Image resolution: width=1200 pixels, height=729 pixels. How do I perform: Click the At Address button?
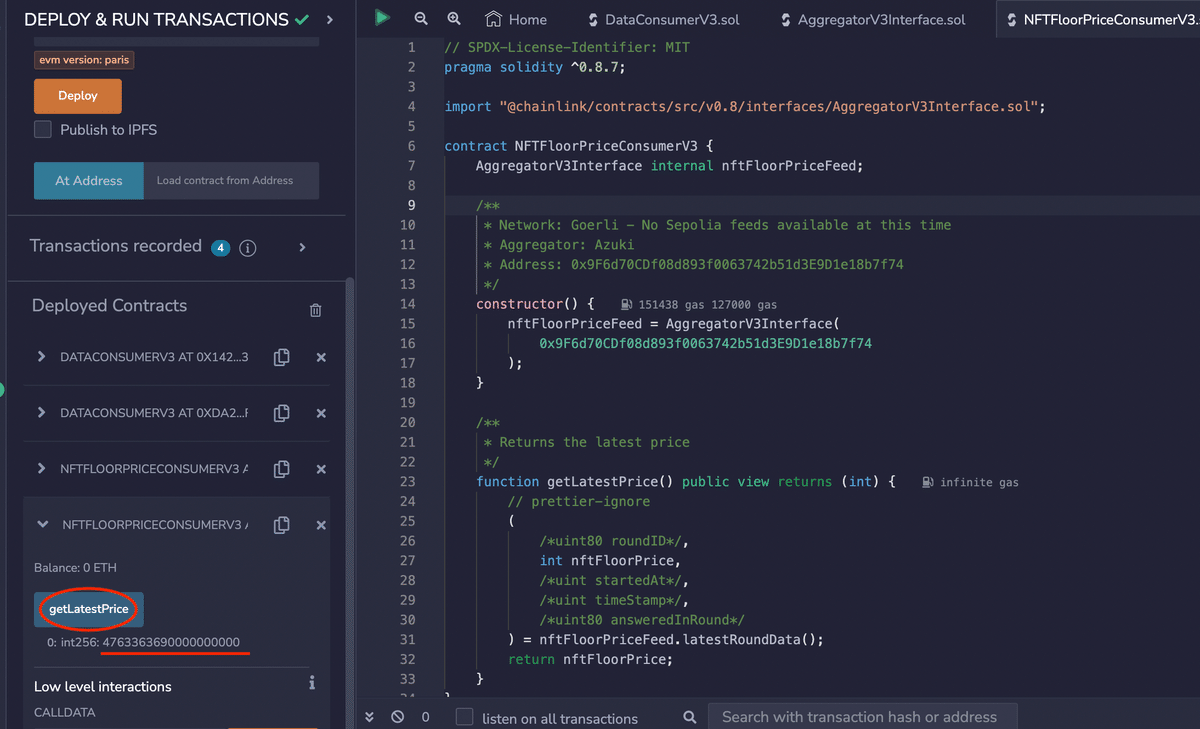coord(89,181)
